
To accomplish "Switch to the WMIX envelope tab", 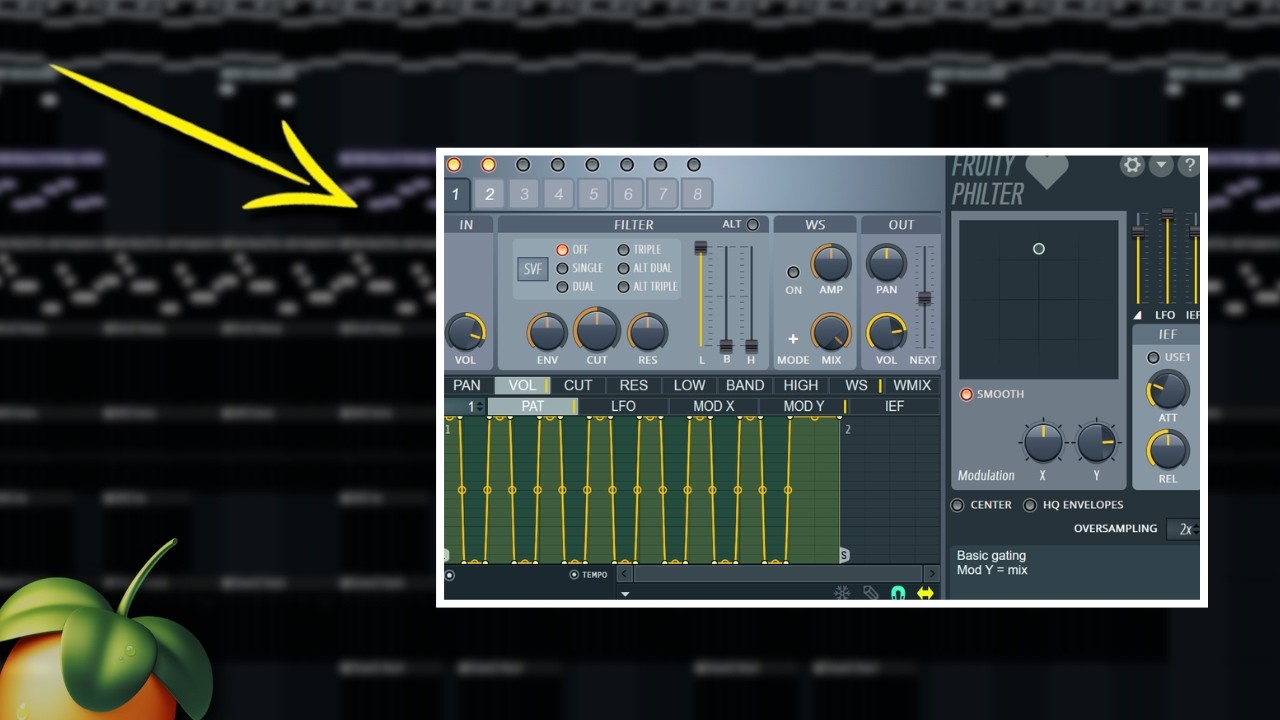I will click(912, 385).
